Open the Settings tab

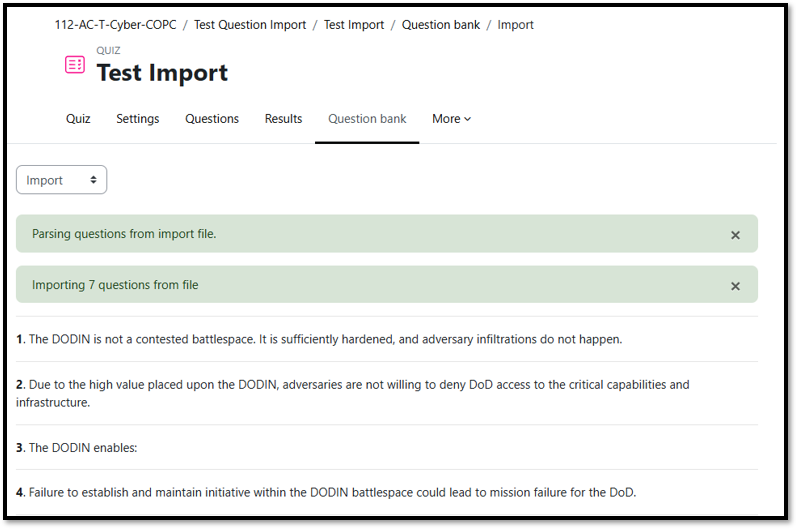click(x=137, y=119)
